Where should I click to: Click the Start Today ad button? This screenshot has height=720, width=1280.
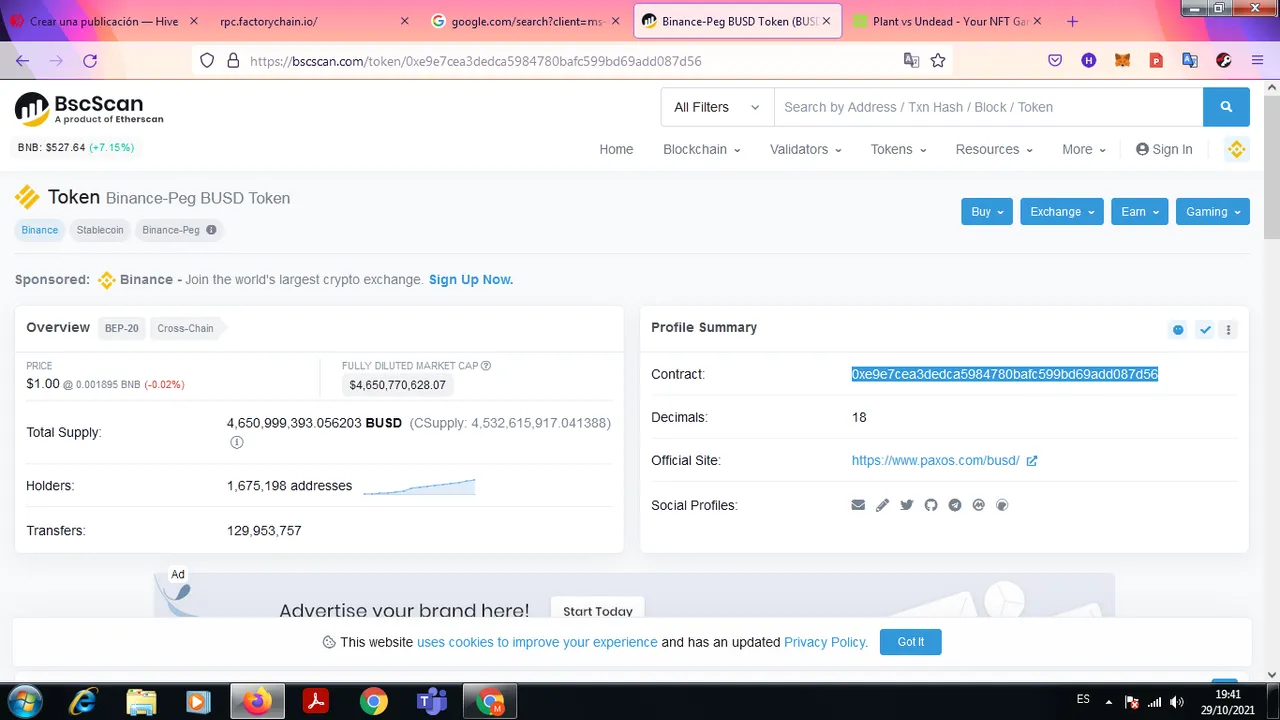point(598,611)
